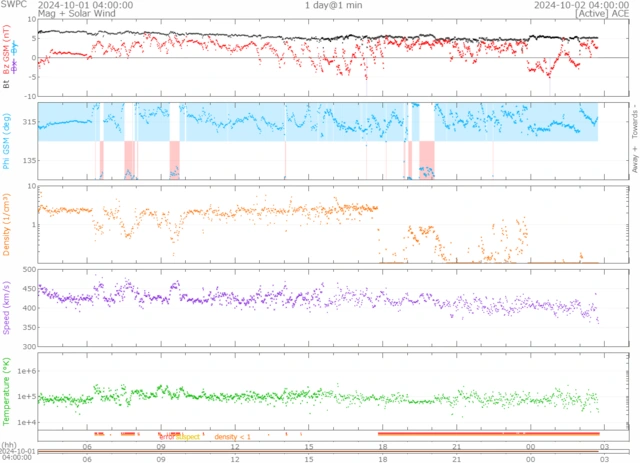The height and width of the screenshot is (463, 640).
Task: Click the long orange flag bar above the time axis
Action: (488, 433)
